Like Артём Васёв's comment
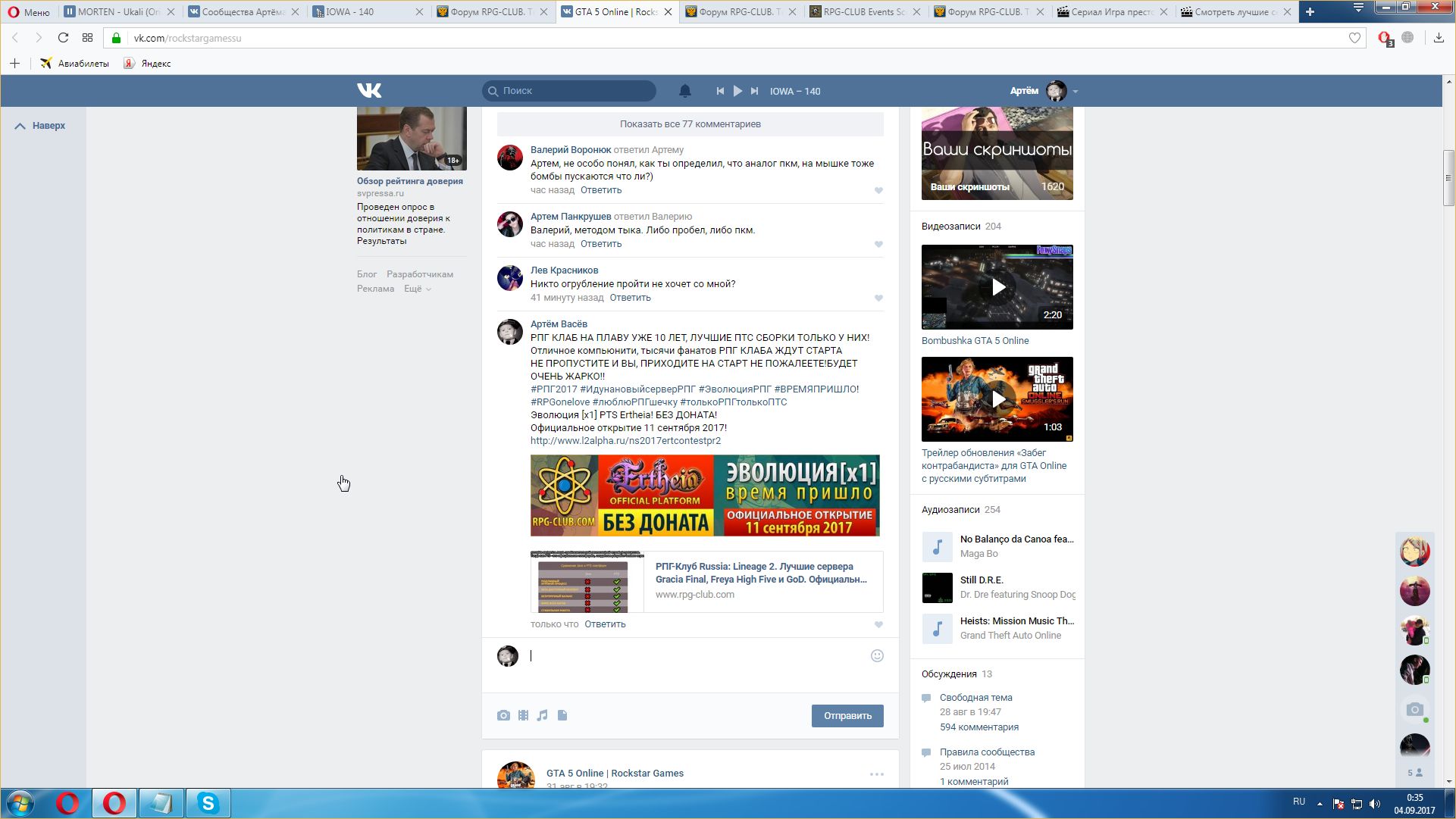This screenshot has width=1456, height=819. click(878, 625)
